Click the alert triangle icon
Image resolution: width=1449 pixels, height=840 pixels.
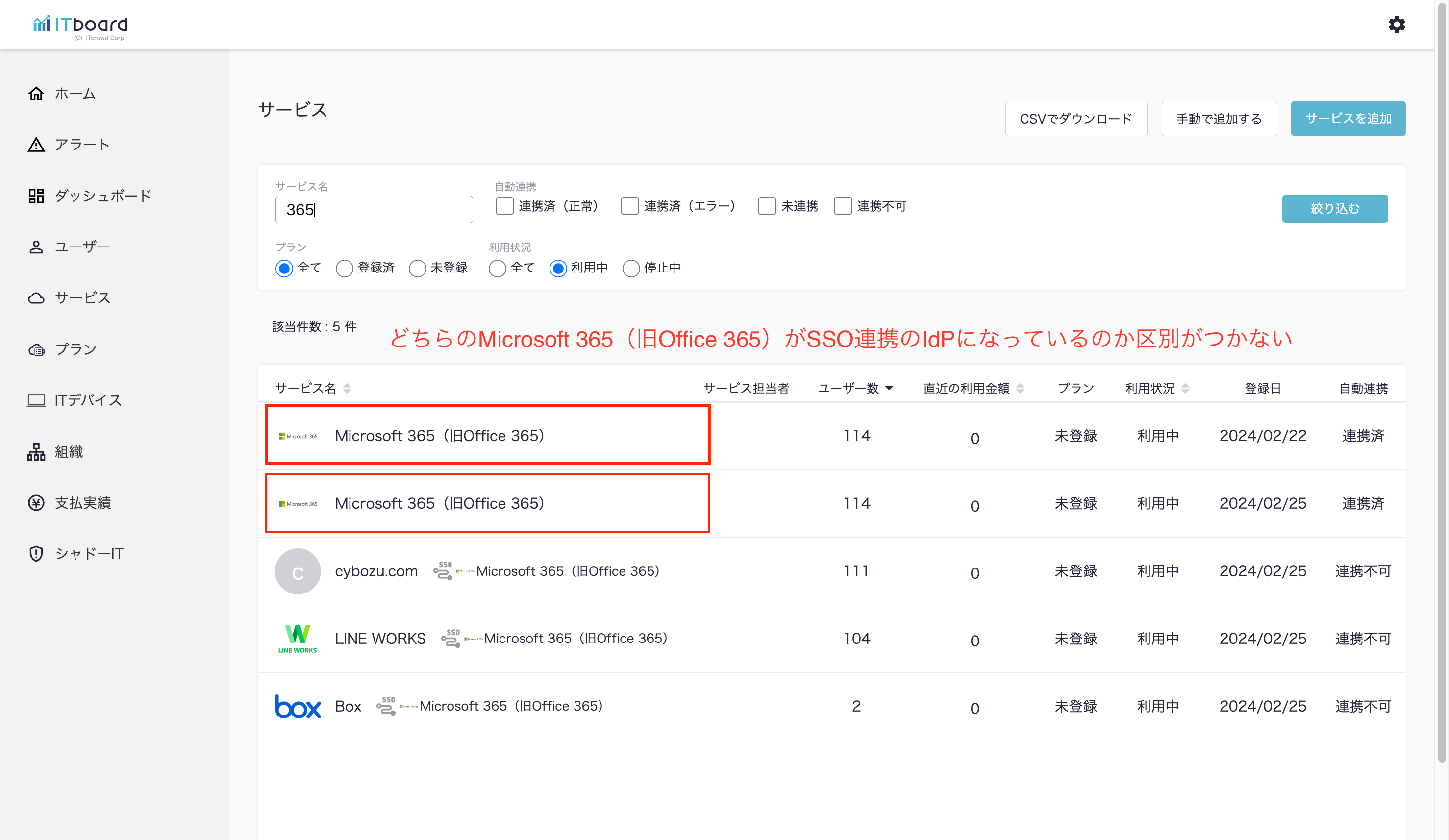[x=36, y=144]
